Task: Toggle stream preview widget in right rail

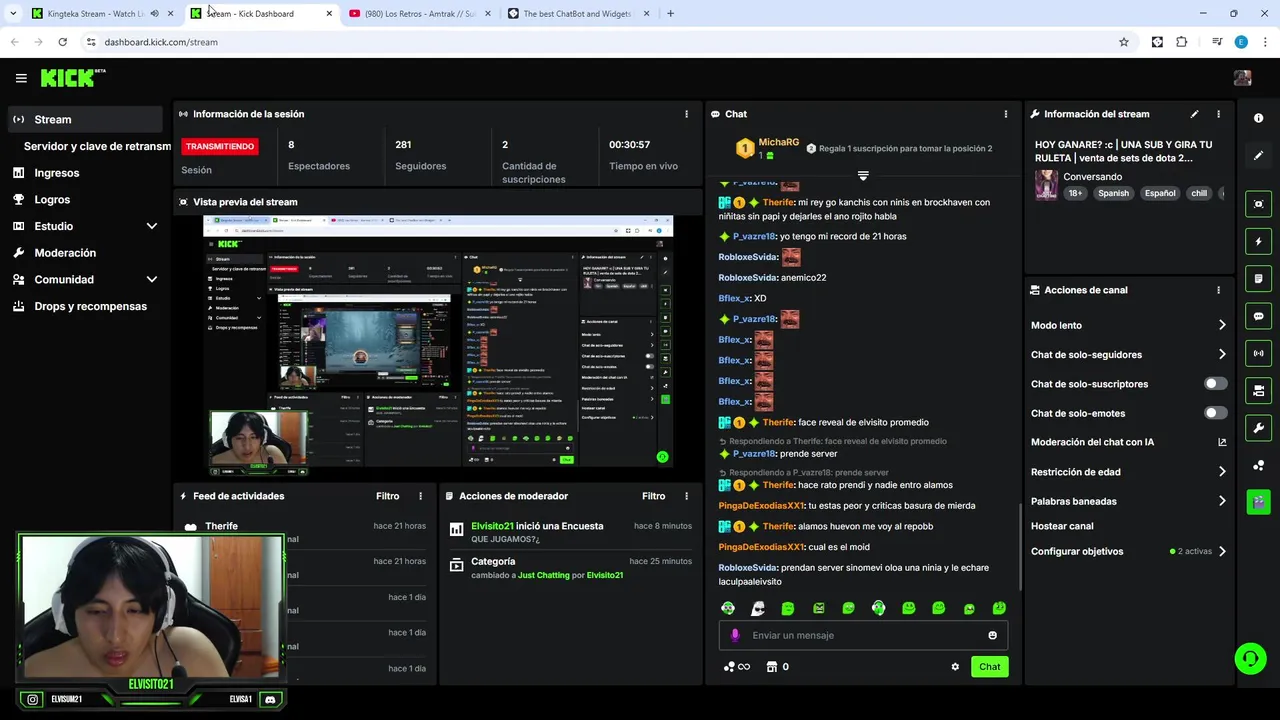Action: tap(1258, 204)
